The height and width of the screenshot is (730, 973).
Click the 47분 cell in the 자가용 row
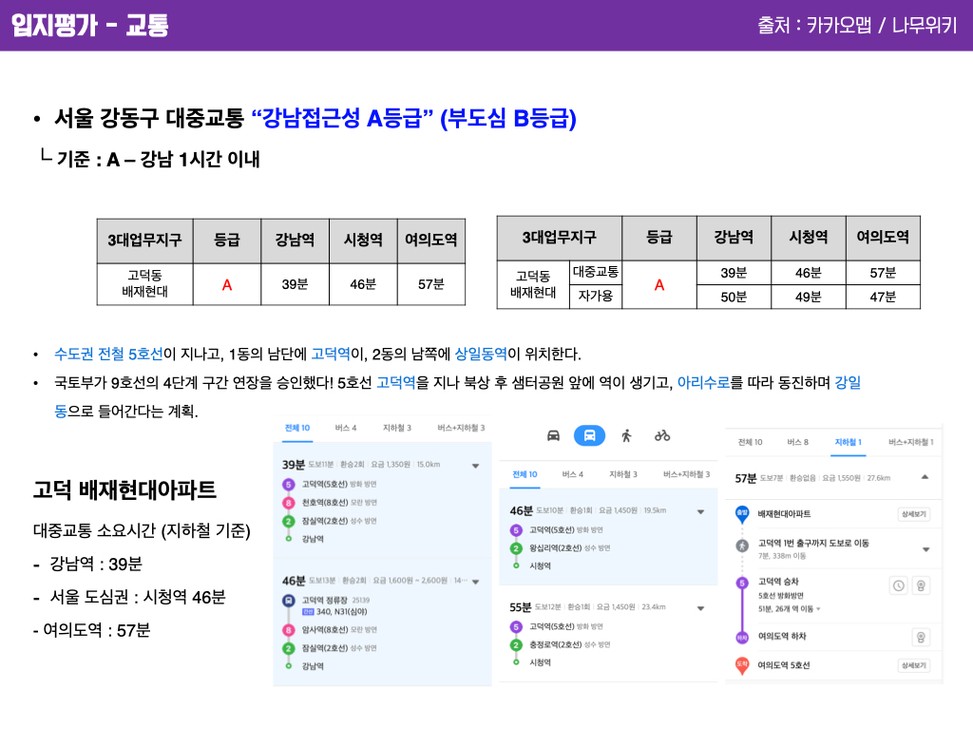coord(882,297)
